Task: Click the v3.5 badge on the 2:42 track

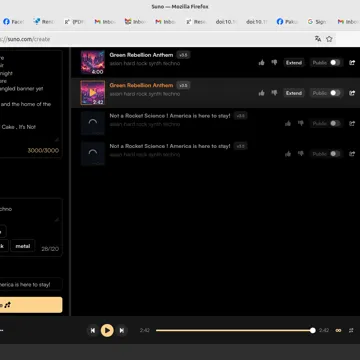Action: 183,85
